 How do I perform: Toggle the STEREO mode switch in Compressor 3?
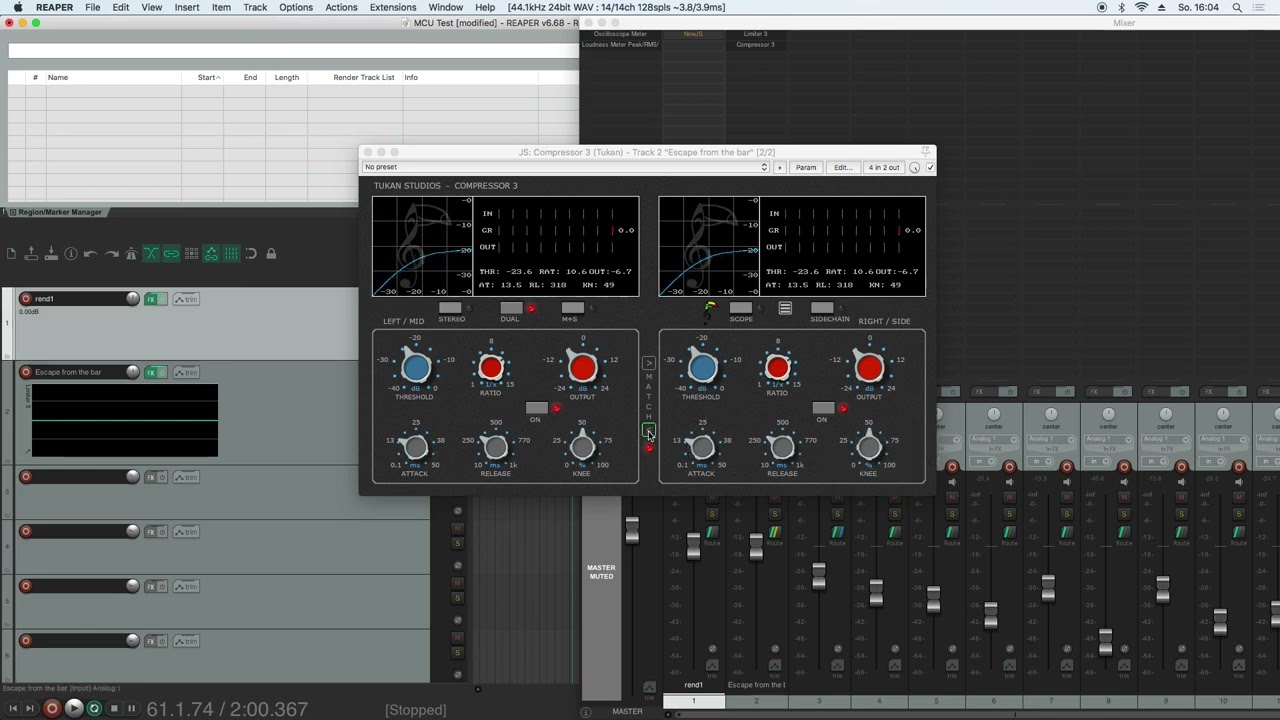click(450, 308)
